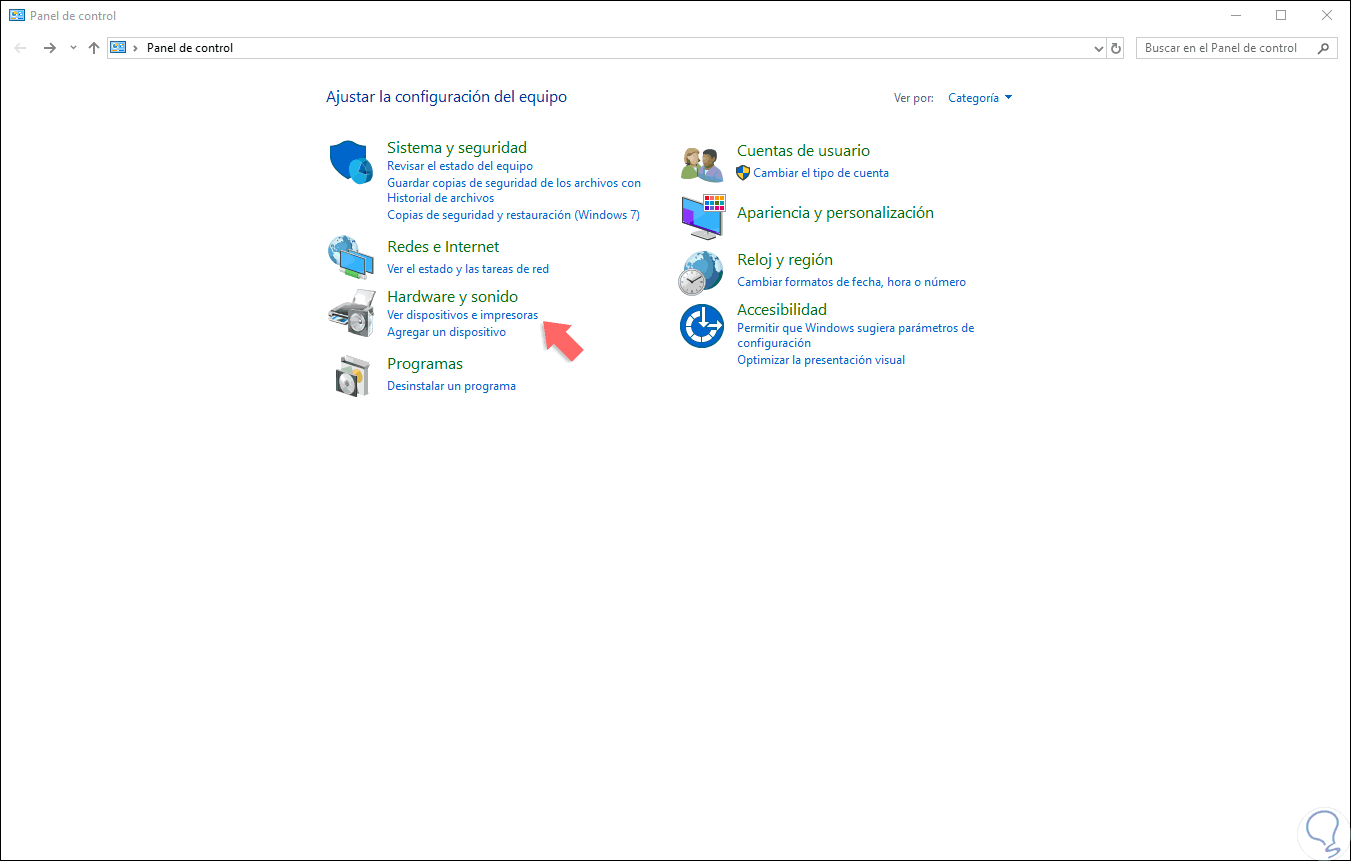Go up one level with the up arrow

click(94, 48)
